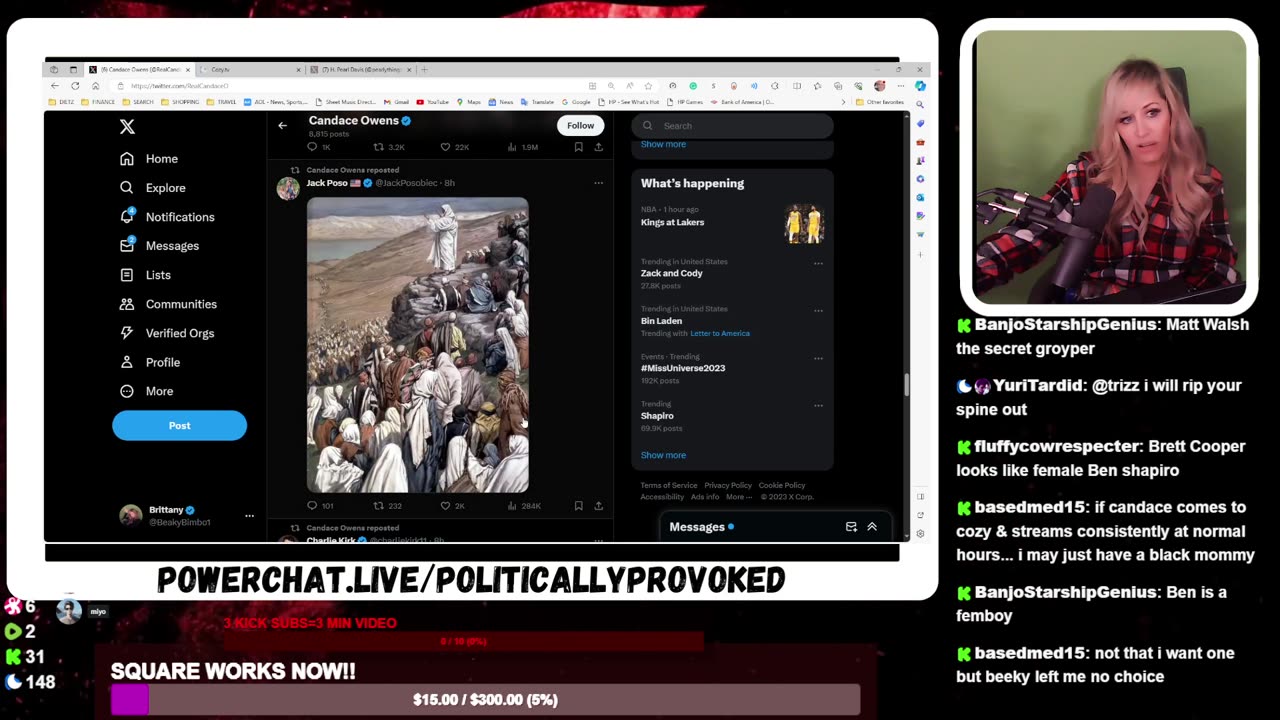Share the top post with 22K likes

coord(598,147)
